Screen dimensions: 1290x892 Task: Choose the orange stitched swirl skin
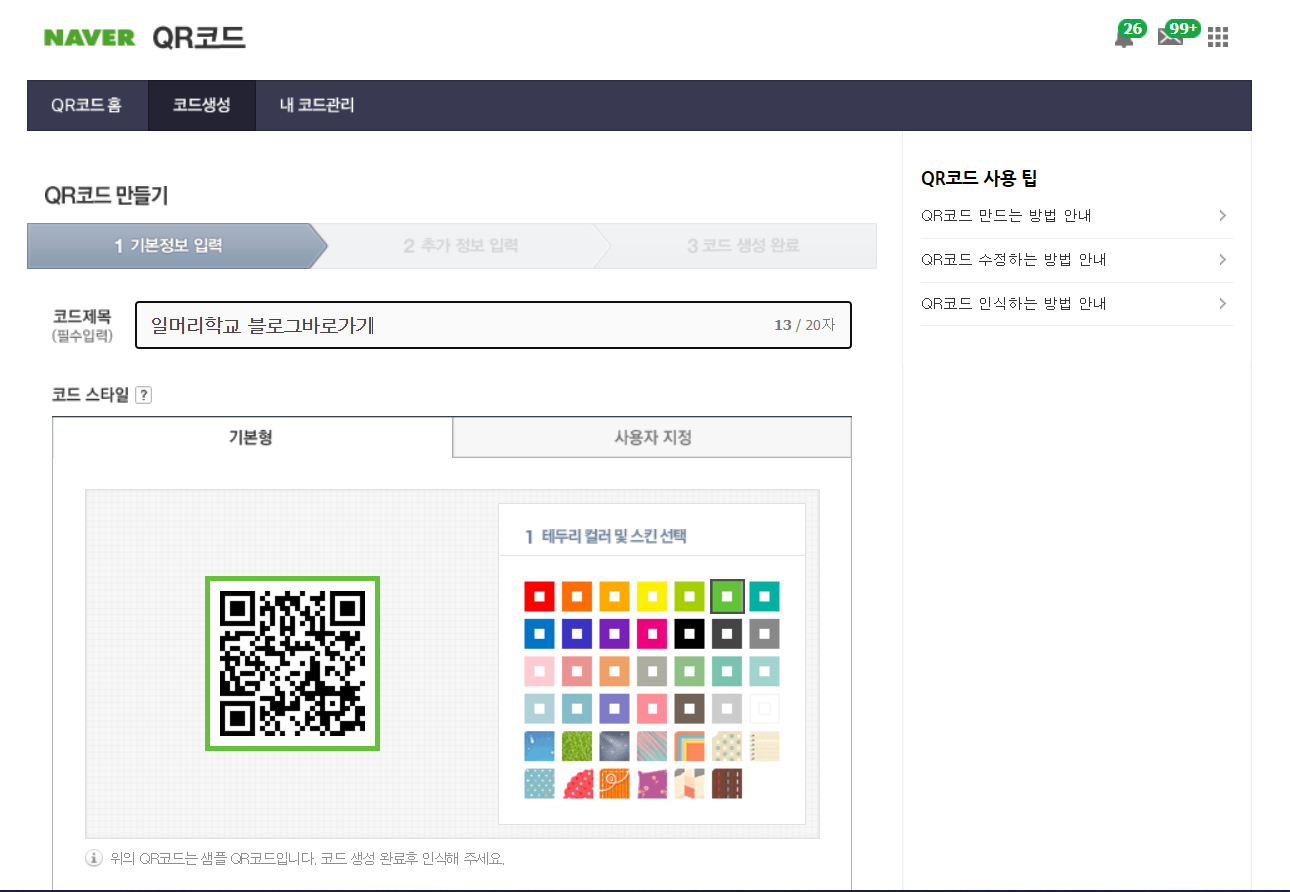point(614,784)
